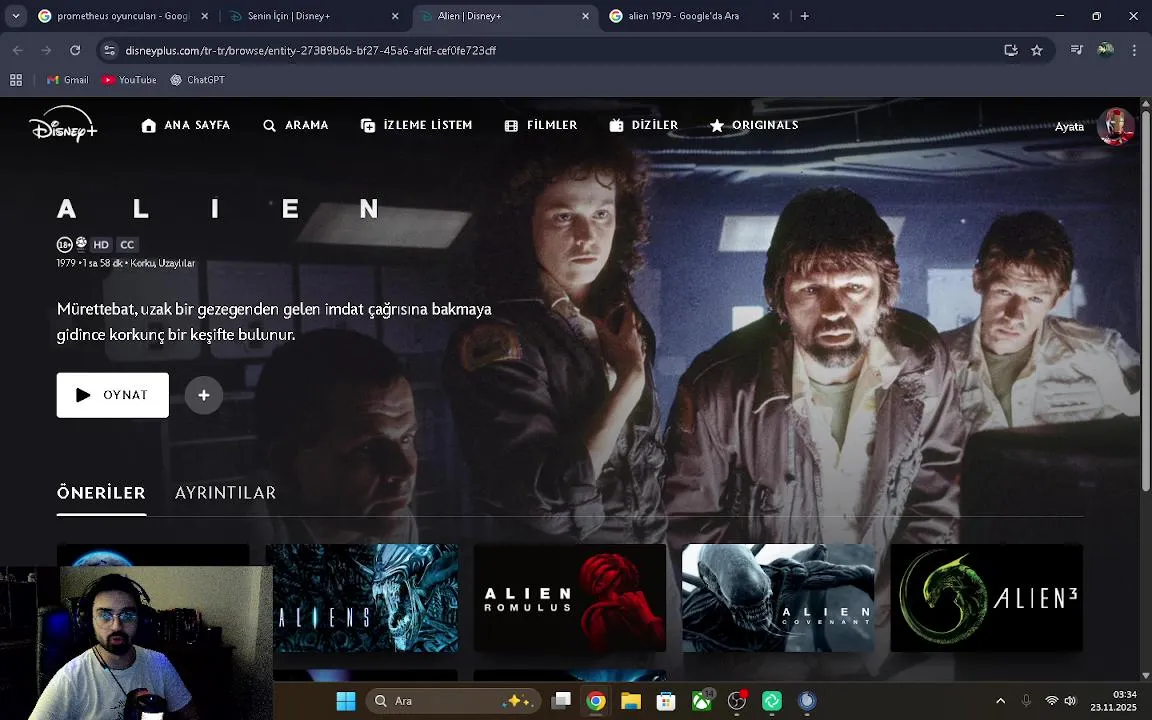Add Alien to watchlist with plus button
Image resolution: width=1152 pixels, height=720 pixels.
[x=204, y=395]
